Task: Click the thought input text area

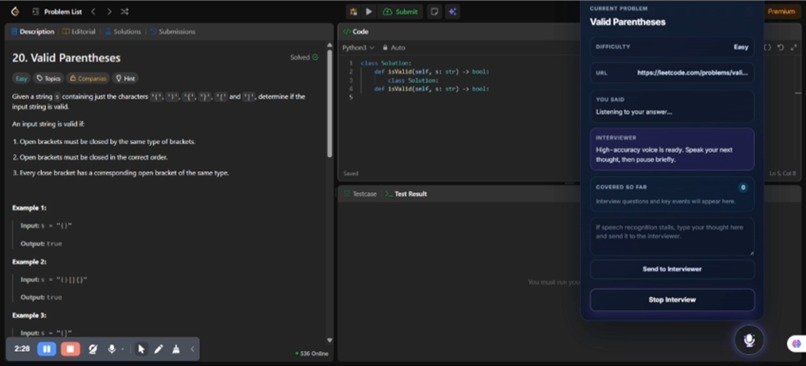Action: coord(672,236)
